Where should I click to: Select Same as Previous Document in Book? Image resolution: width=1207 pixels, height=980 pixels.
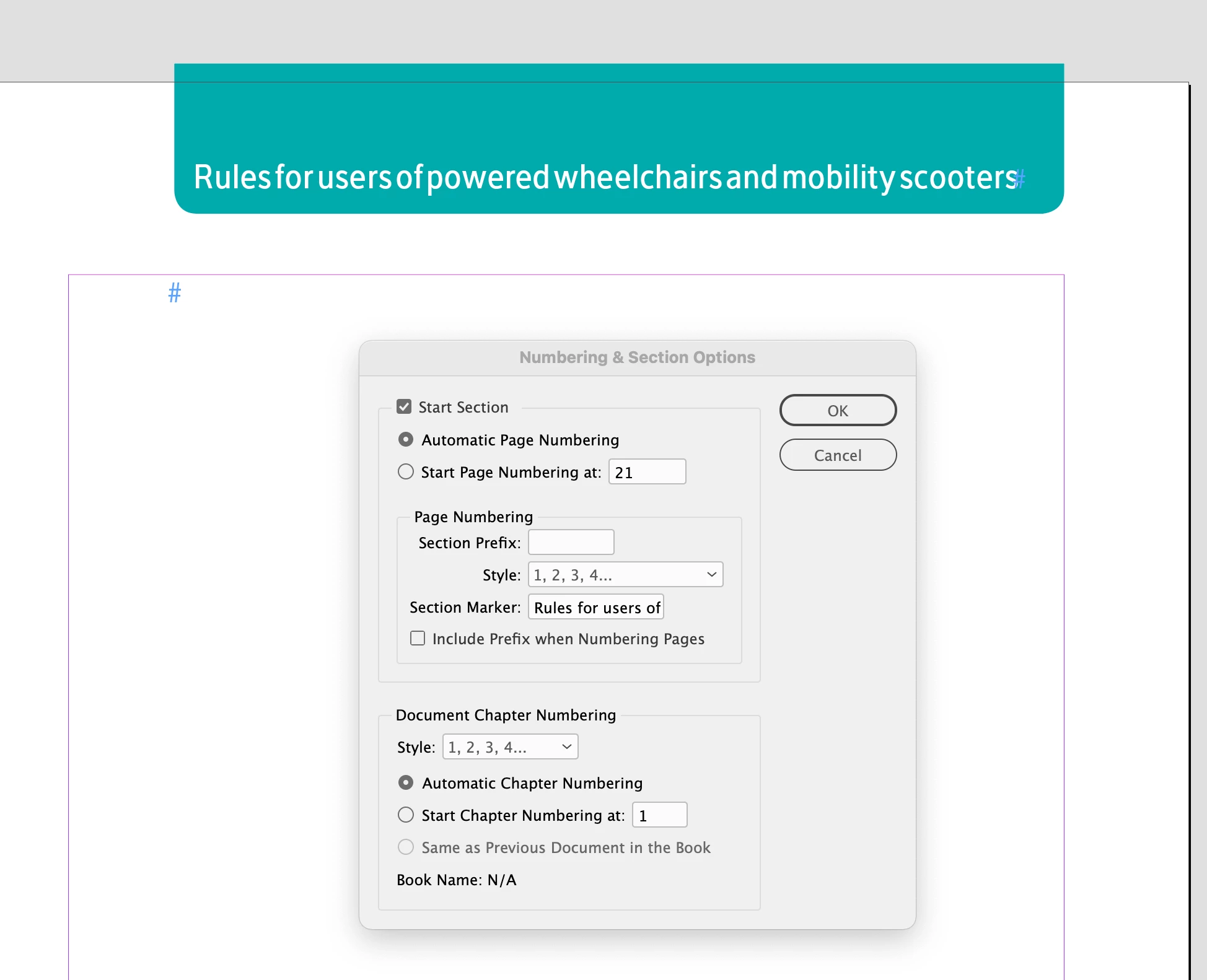(406, 847)
